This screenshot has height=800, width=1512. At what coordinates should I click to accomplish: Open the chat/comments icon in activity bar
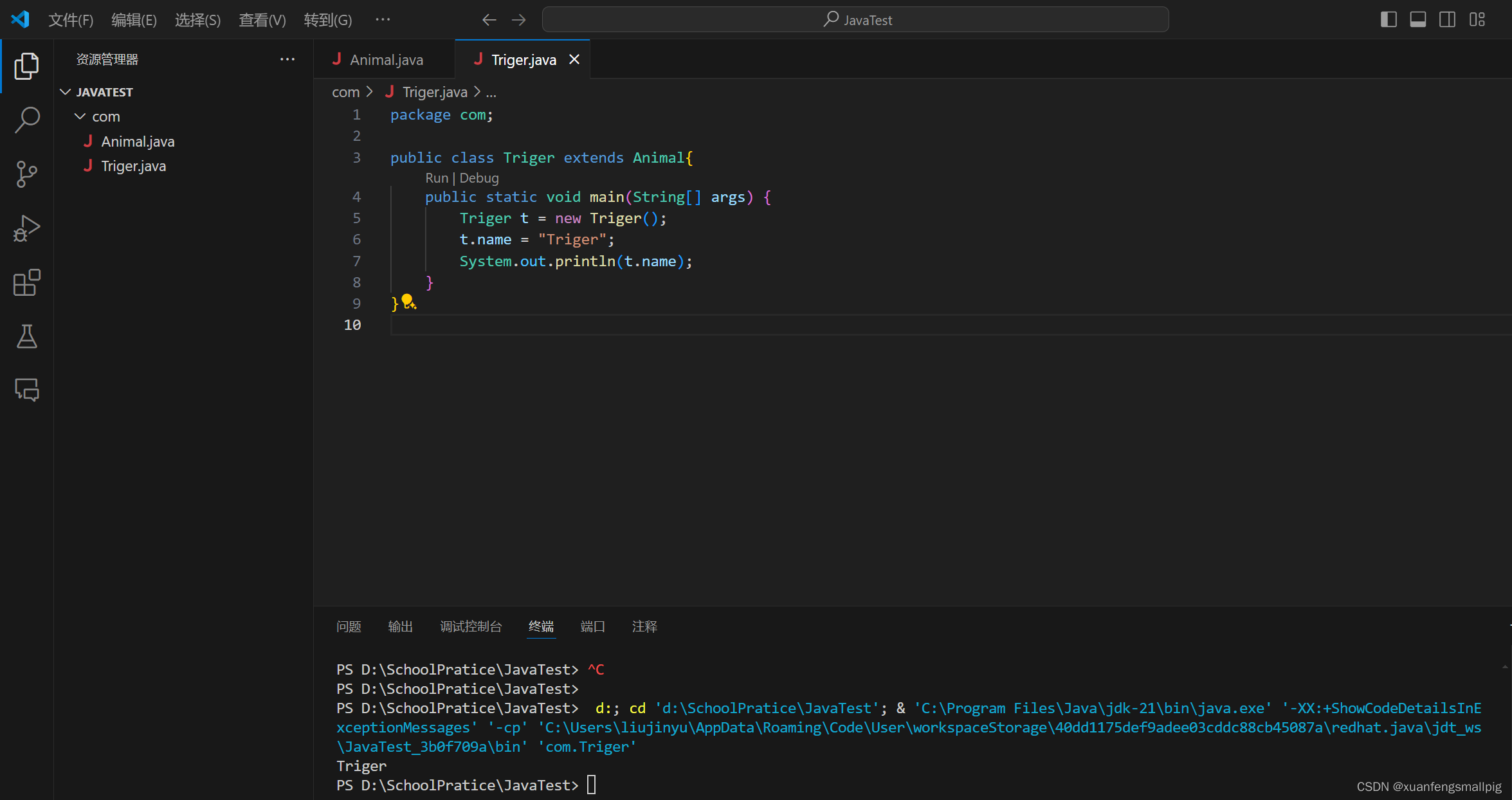(x=26, y=389)
